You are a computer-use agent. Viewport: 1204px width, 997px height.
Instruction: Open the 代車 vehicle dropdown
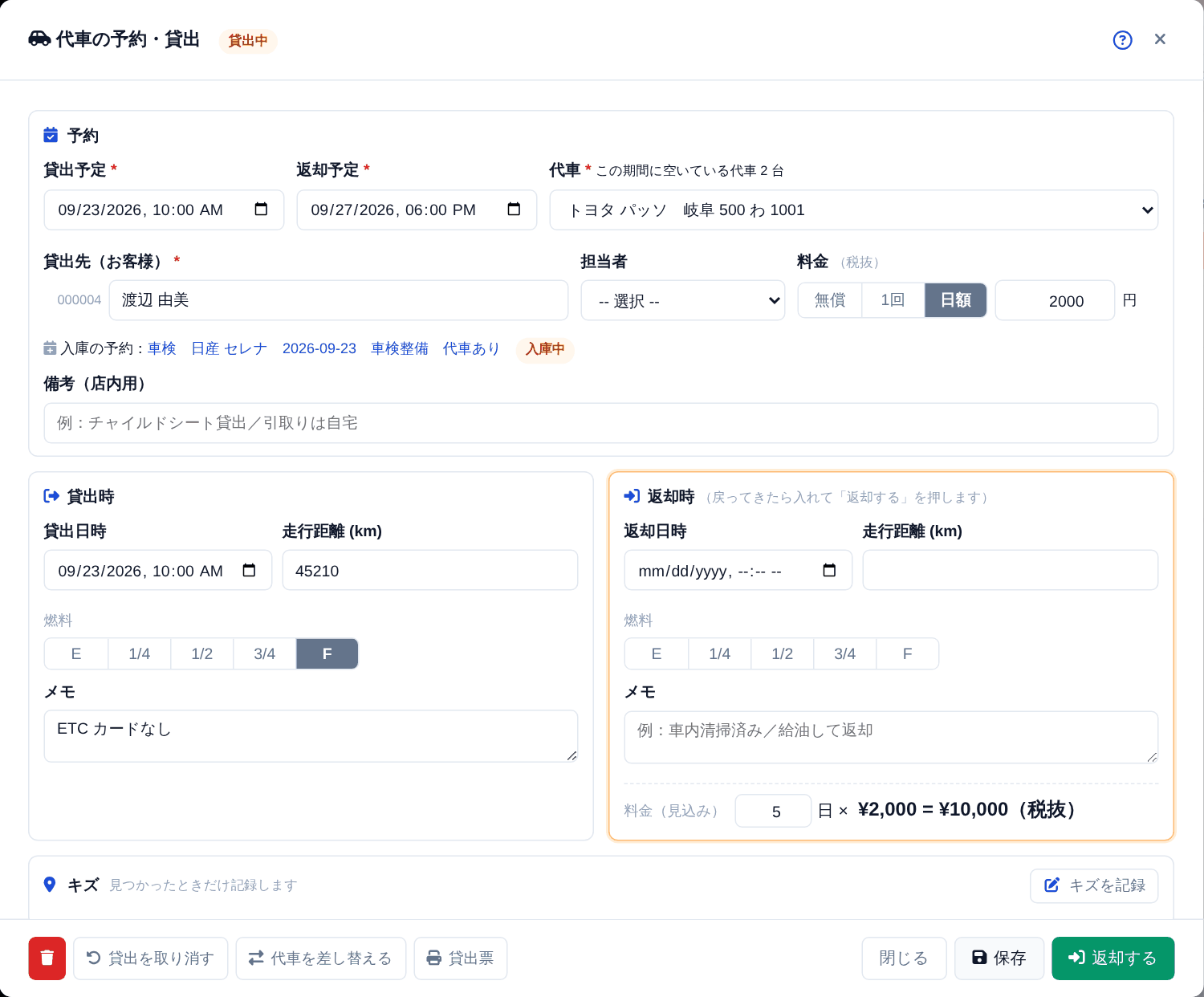[854, 210]
